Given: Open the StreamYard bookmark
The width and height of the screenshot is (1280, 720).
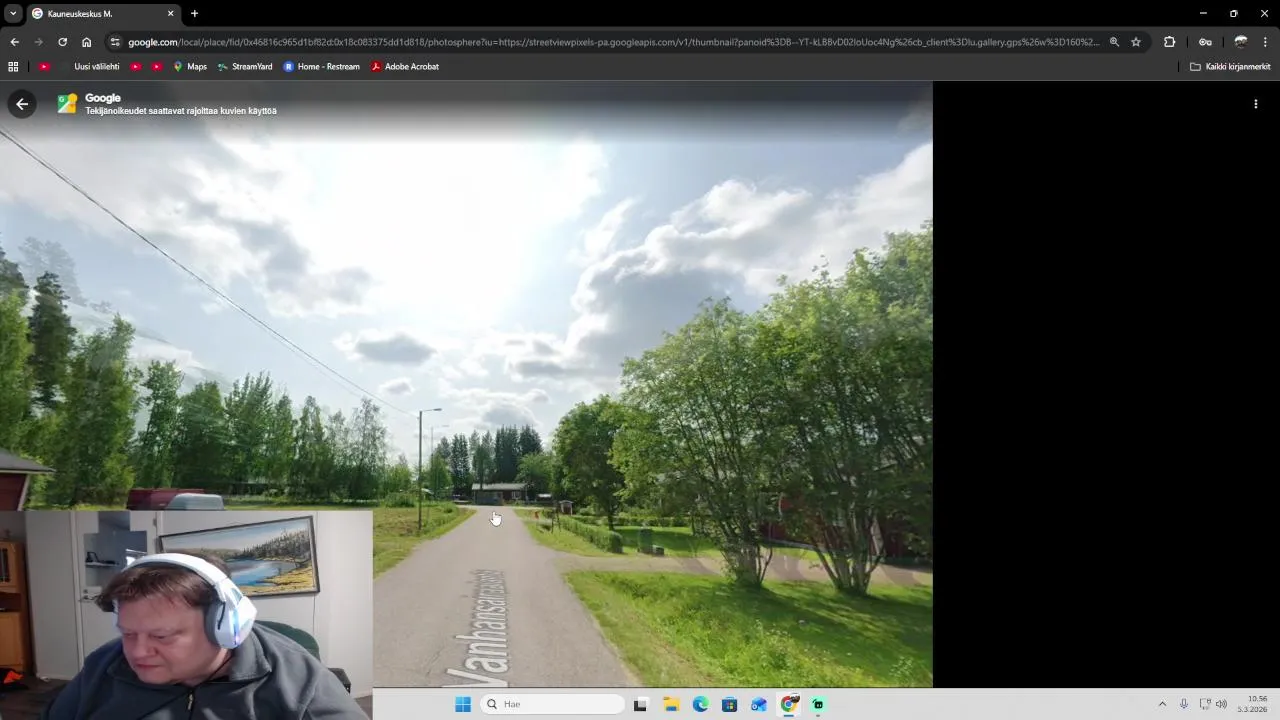Looking at the screenshot, I should (245, 67).
